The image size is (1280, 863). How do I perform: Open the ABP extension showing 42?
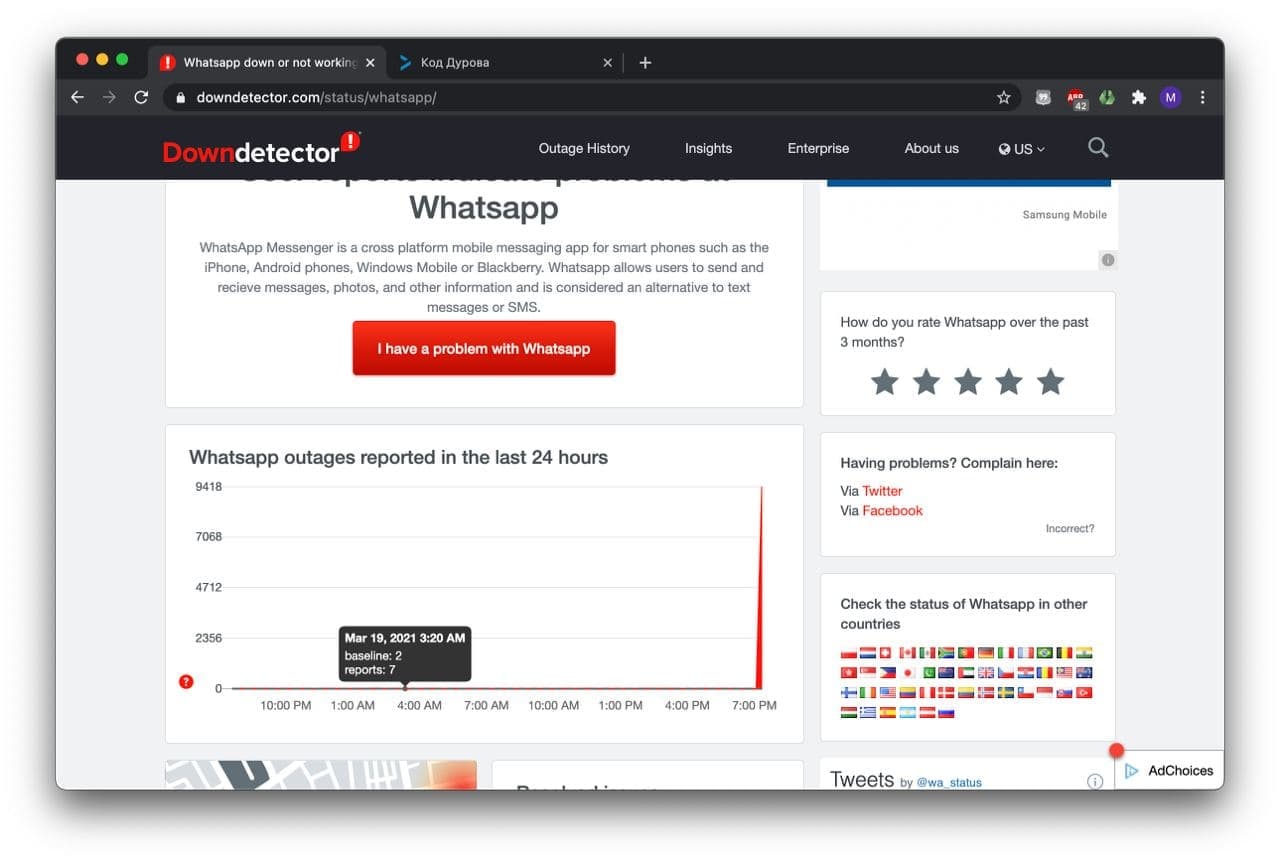(x=1076, y=98)
